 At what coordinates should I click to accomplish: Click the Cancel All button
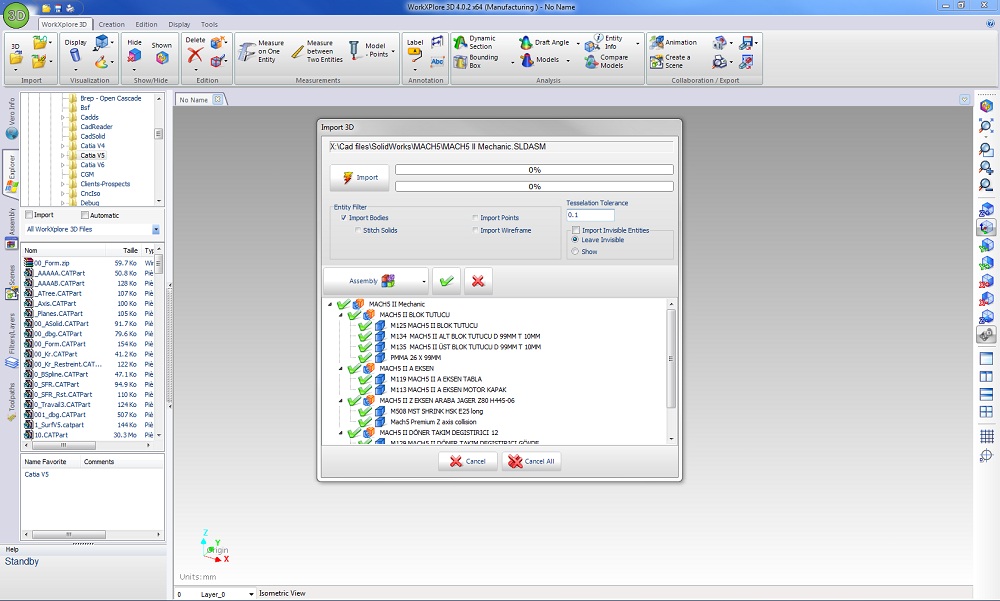point(531,461)
